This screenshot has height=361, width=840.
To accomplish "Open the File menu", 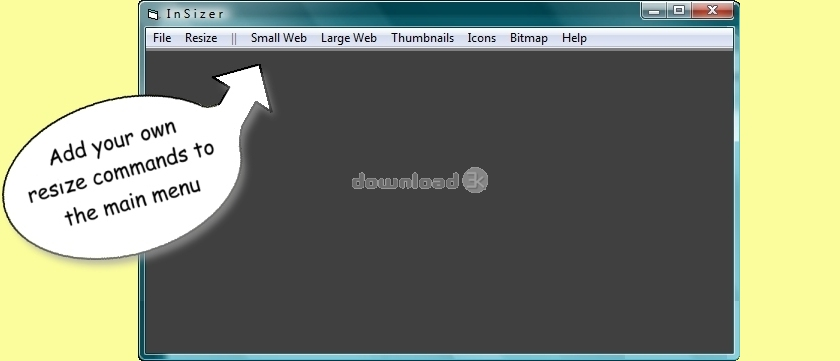I will point(162,38).
